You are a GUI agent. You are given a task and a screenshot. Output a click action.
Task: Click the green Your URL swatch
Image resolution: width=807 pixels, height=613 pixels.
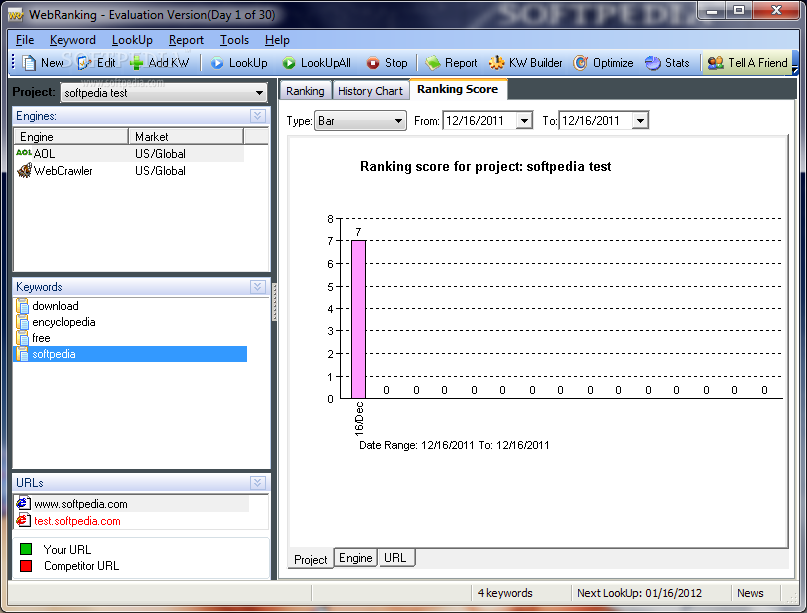[x=26, y=549]
